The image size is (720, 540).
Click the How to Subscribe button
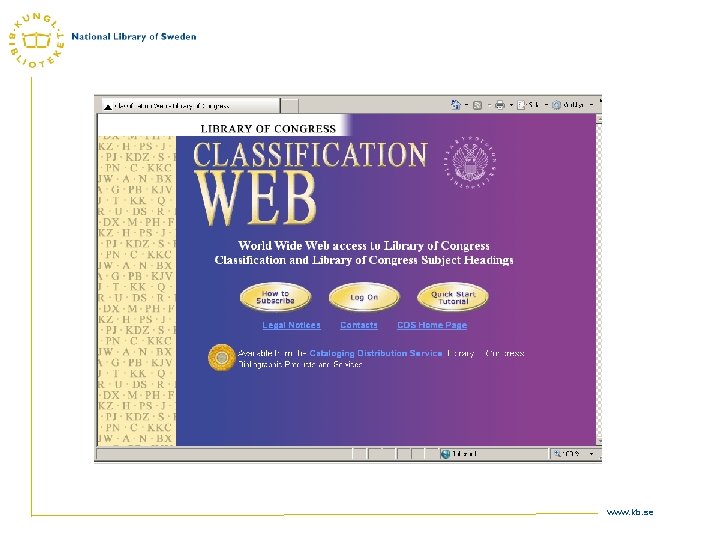pos(276,297)
